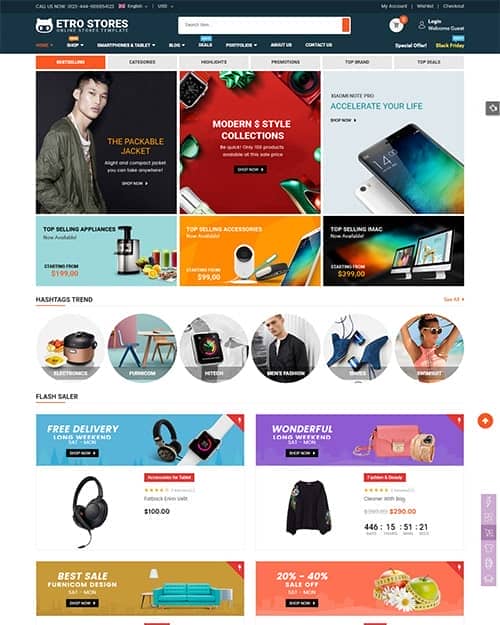
Task: Expand the English language dropdown
Action: pos(133,6)
